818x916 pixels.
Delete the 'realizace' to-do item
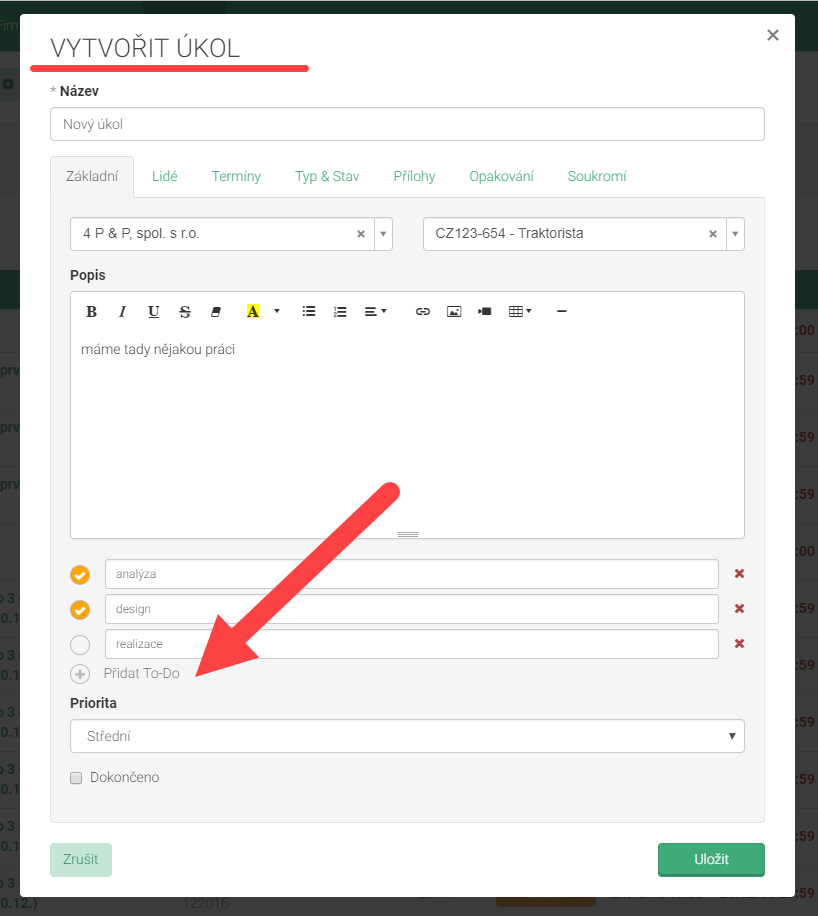coord(739,644)
